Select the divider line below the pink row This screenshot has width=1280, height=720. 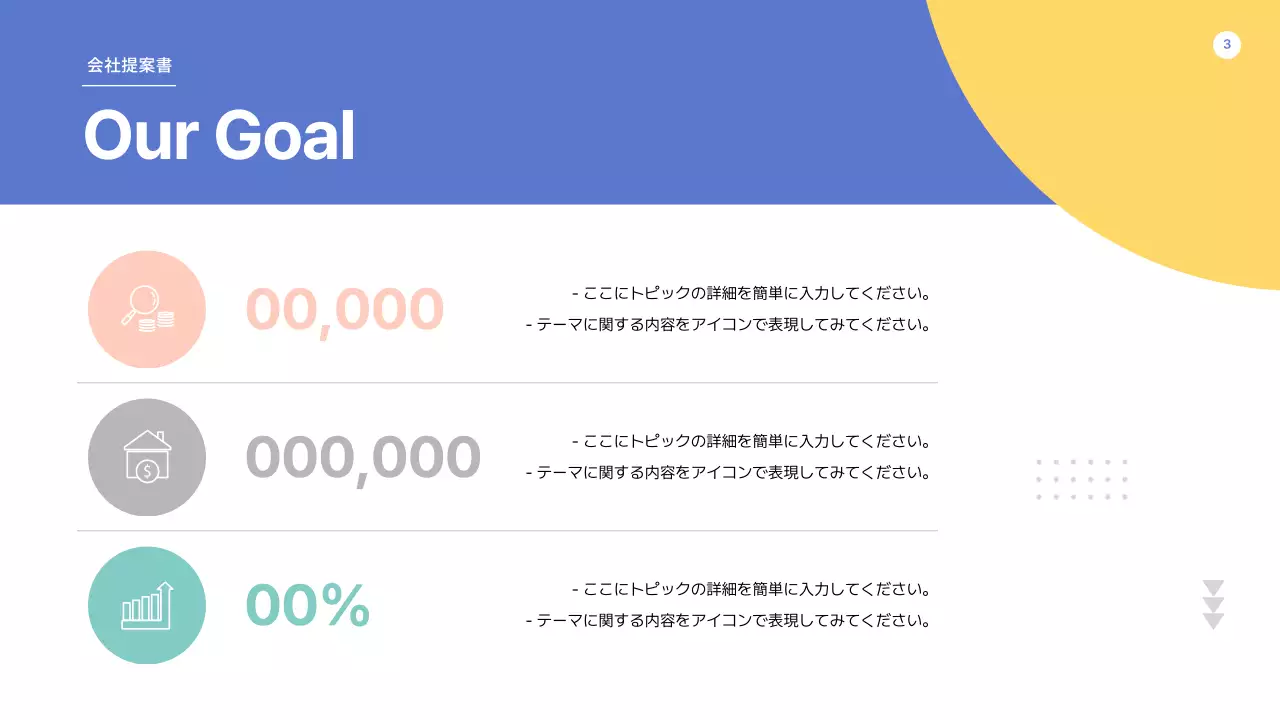[507, 383]
